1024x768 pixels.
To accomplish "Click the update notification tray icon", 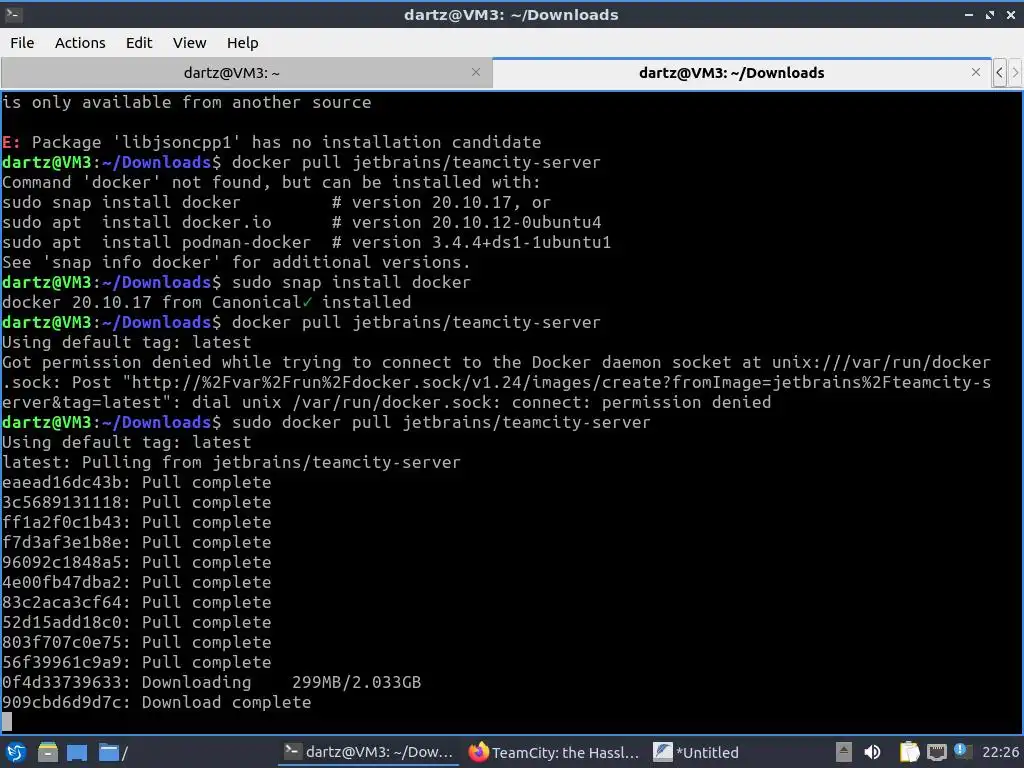I will point(961,751).
